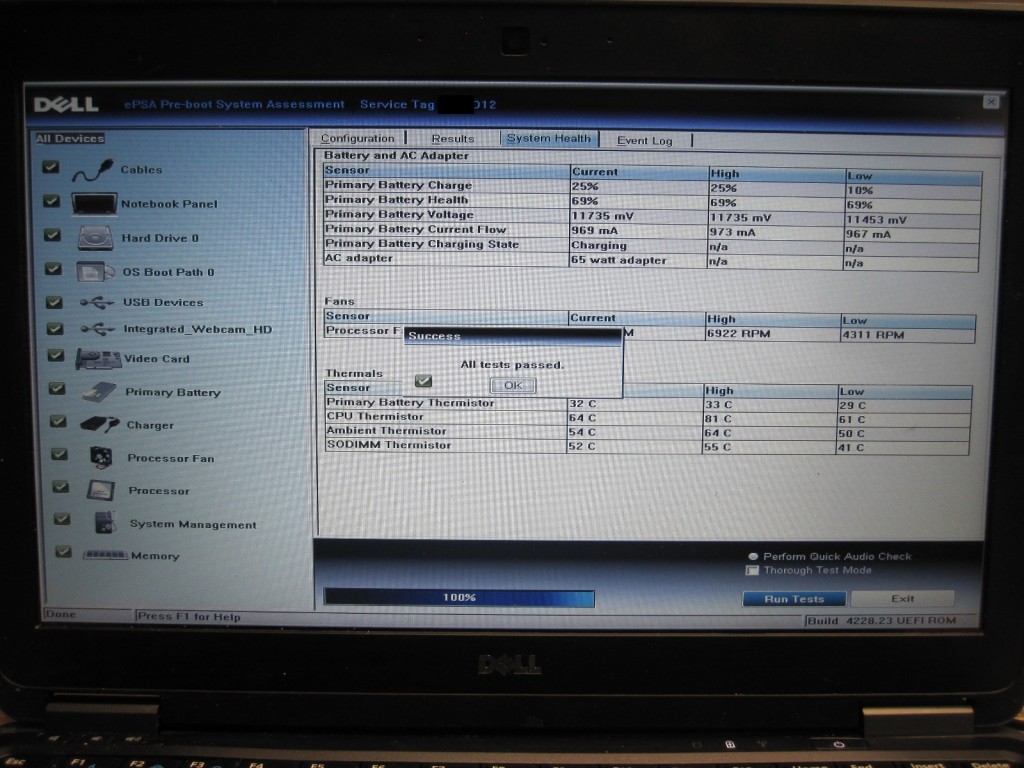Click the 11735 mV current voltage value
Image resolution: width=1024 pixels, height=768 pixels.
[602, 216]
